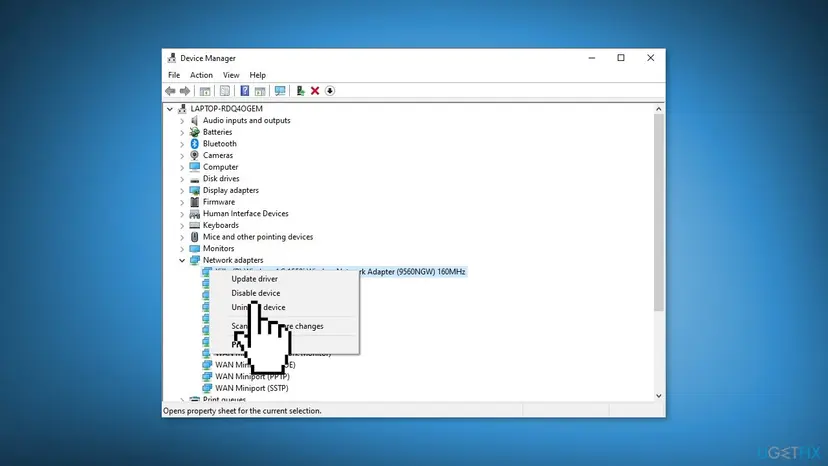Click status text 'Opens property sheet for the current selection.'
Screen dimensions: 828x466
242,411
